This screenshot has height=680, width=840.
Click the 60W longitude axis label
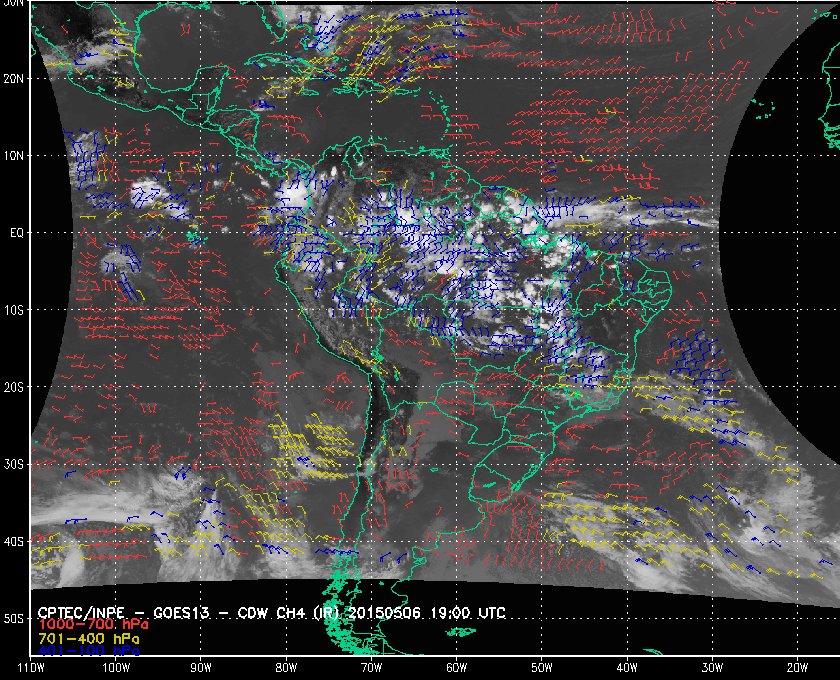[x=456, y=666]
